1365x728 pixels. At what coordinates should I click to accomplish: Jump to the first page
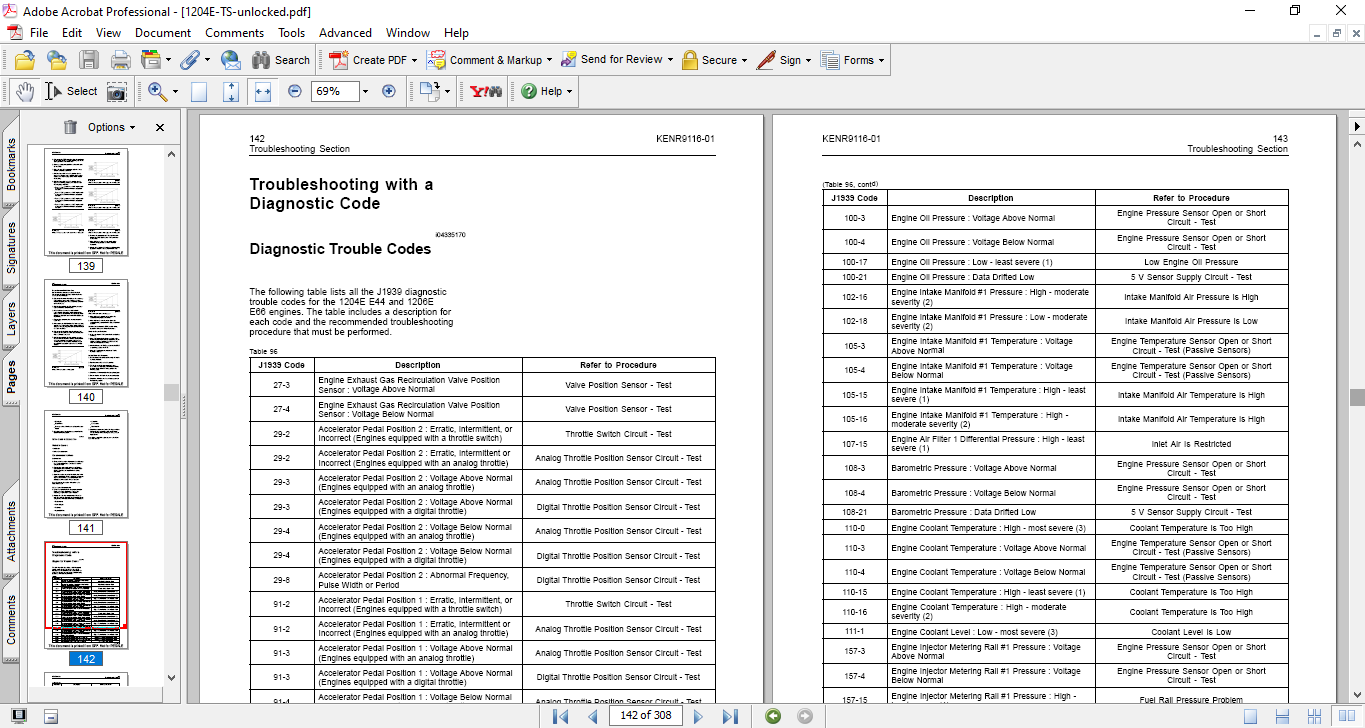coord(561,716)
